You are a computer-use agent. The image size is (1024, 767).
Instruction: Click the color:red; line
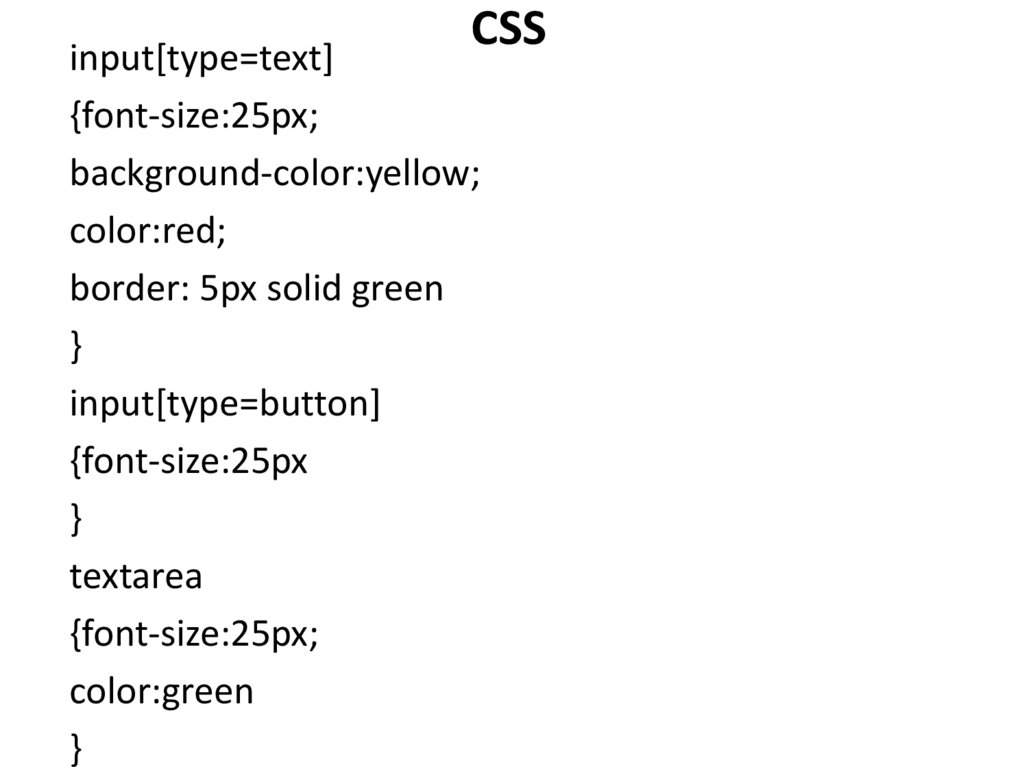pyautogui.click(x=148, y=232)
